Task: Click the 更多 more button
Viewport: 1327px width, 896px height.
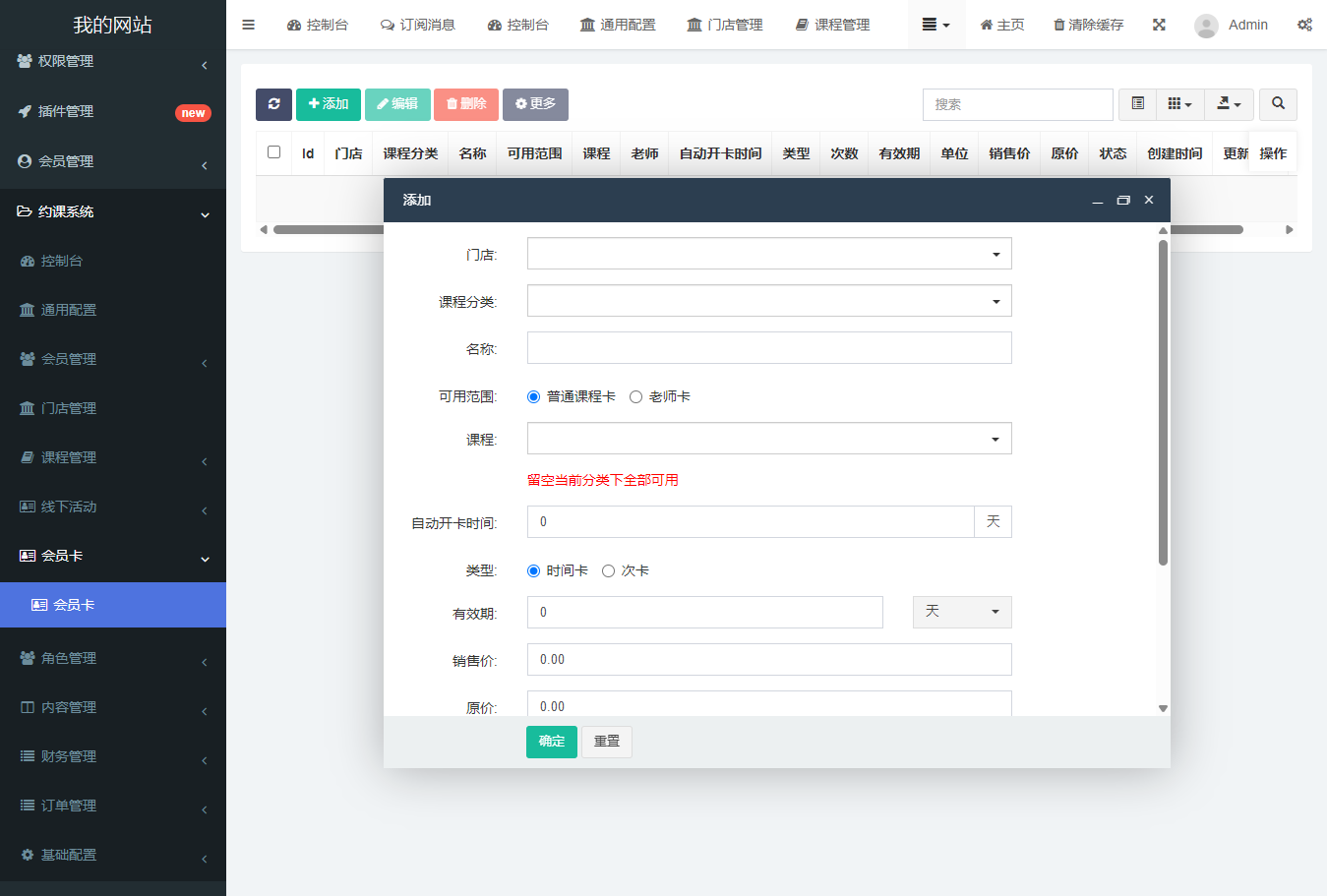Action: (535, 104)
